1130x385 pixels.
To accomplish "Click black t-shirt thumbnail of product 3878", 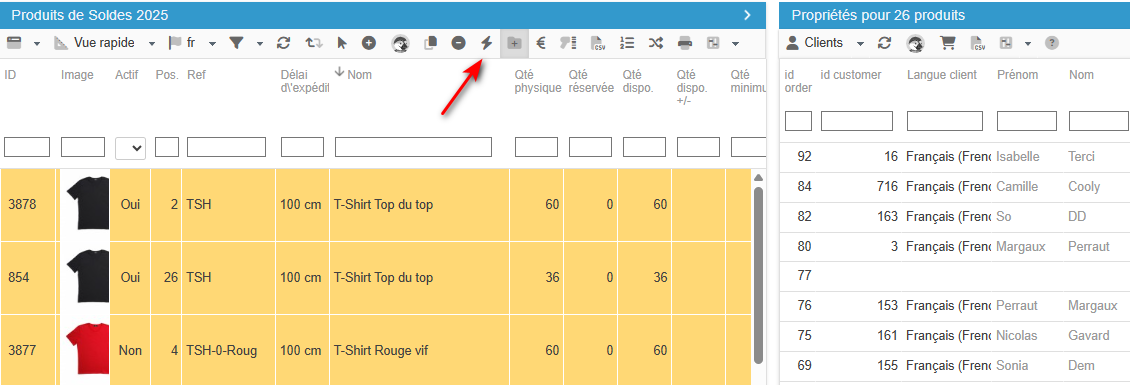I will click(x=86, y=203).
